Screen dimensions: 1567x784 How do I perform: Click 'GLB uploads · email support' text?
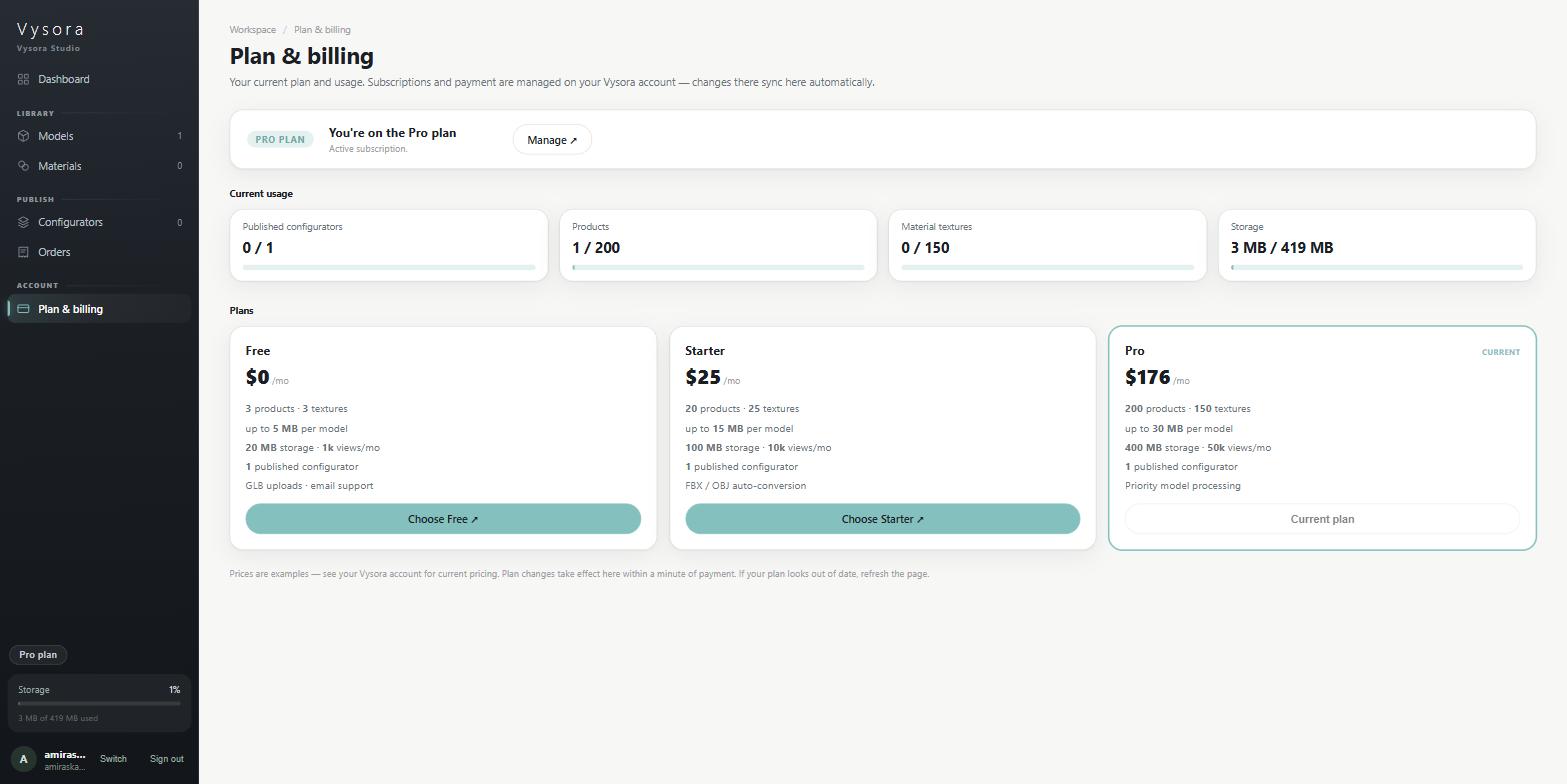click(x=310, y=486)
